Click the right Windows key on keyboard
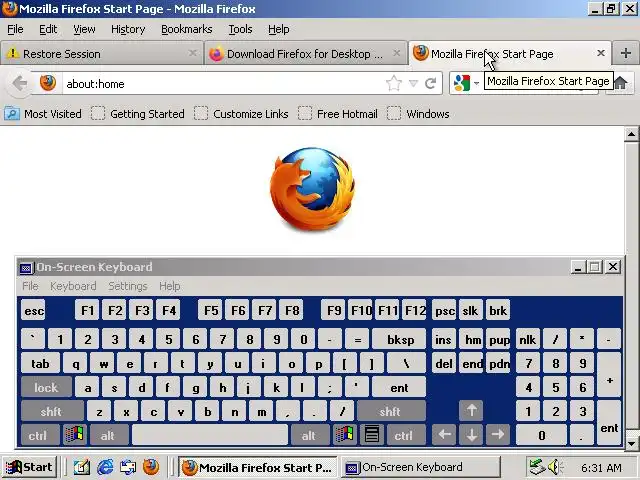The height and width of the screenshot is (480, 640). [x=344, y=435]
